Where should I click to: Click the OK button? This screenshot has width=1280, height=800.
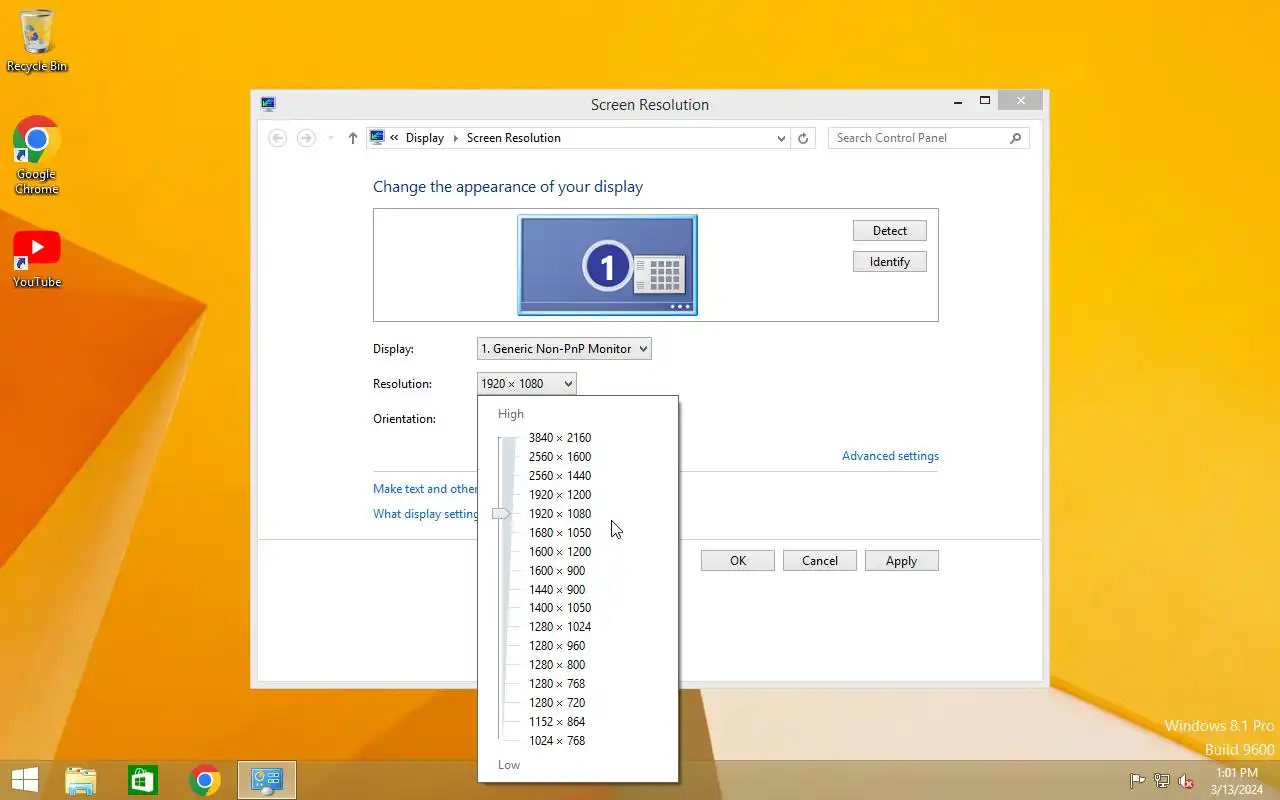(x=738, y=561)
